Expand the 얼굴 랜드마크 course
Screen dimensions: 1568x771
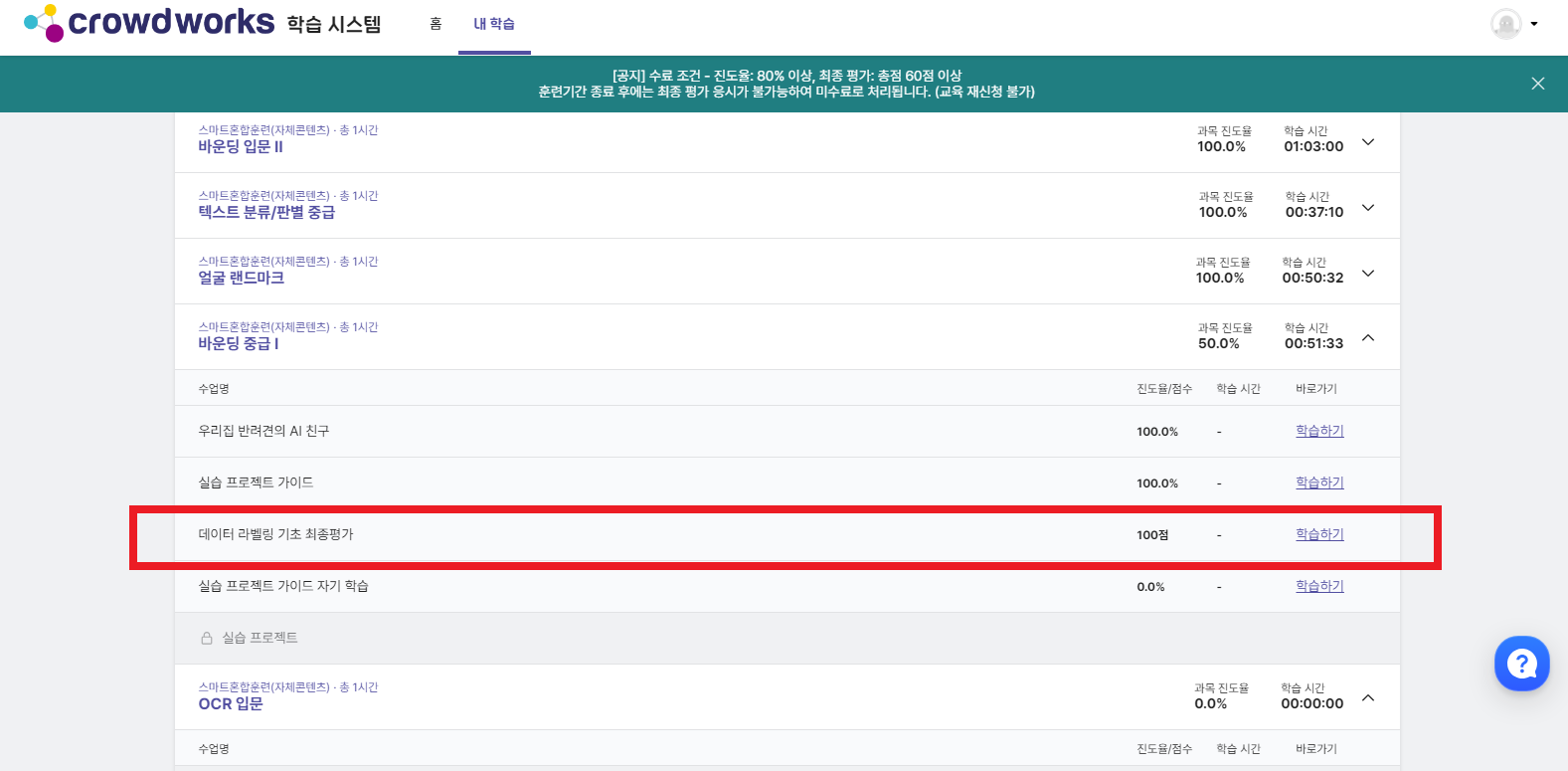pos(1368,273)
